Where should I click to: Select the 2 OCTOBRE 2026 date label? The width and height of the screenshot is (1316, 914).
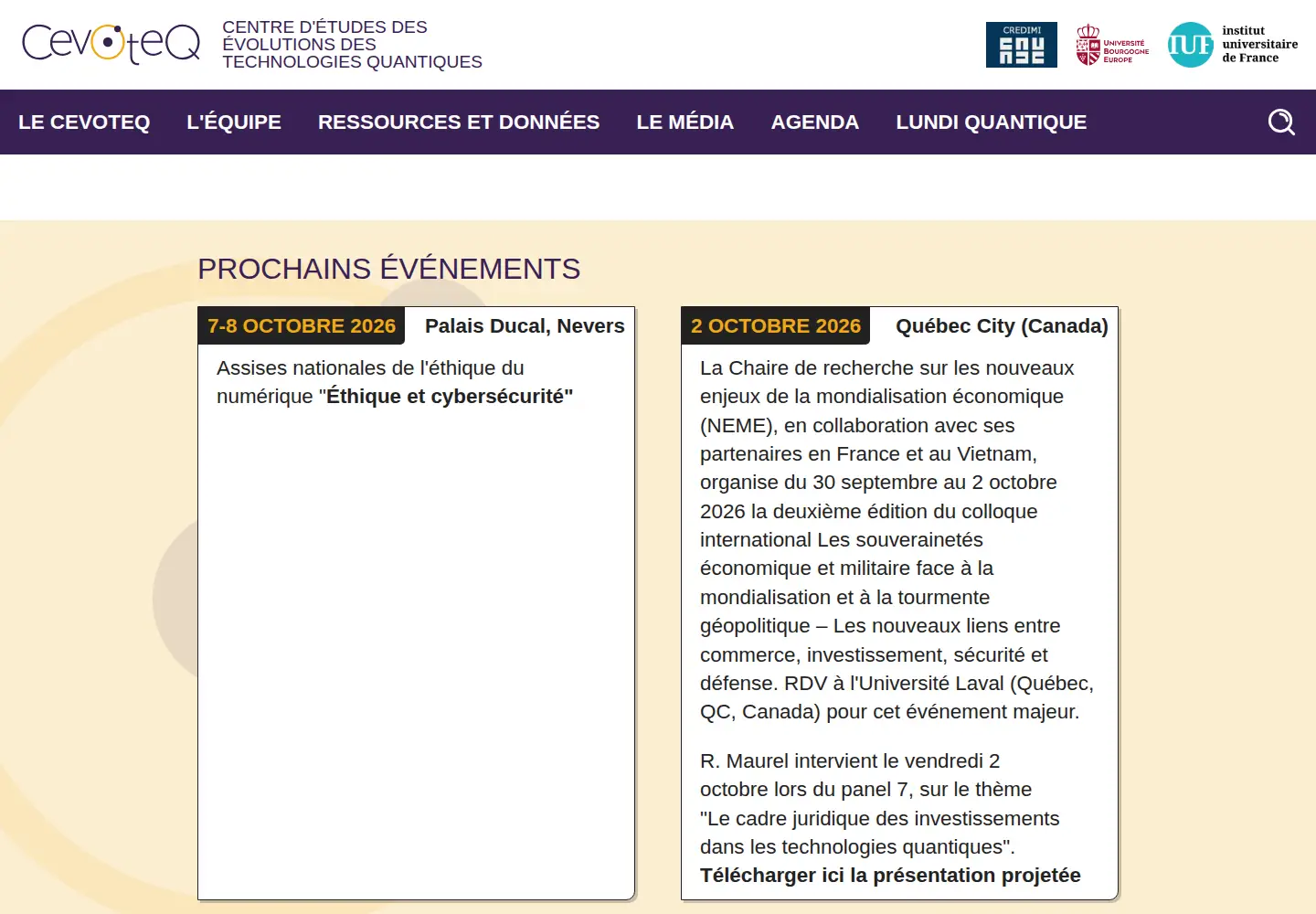[x=776, y=326]
